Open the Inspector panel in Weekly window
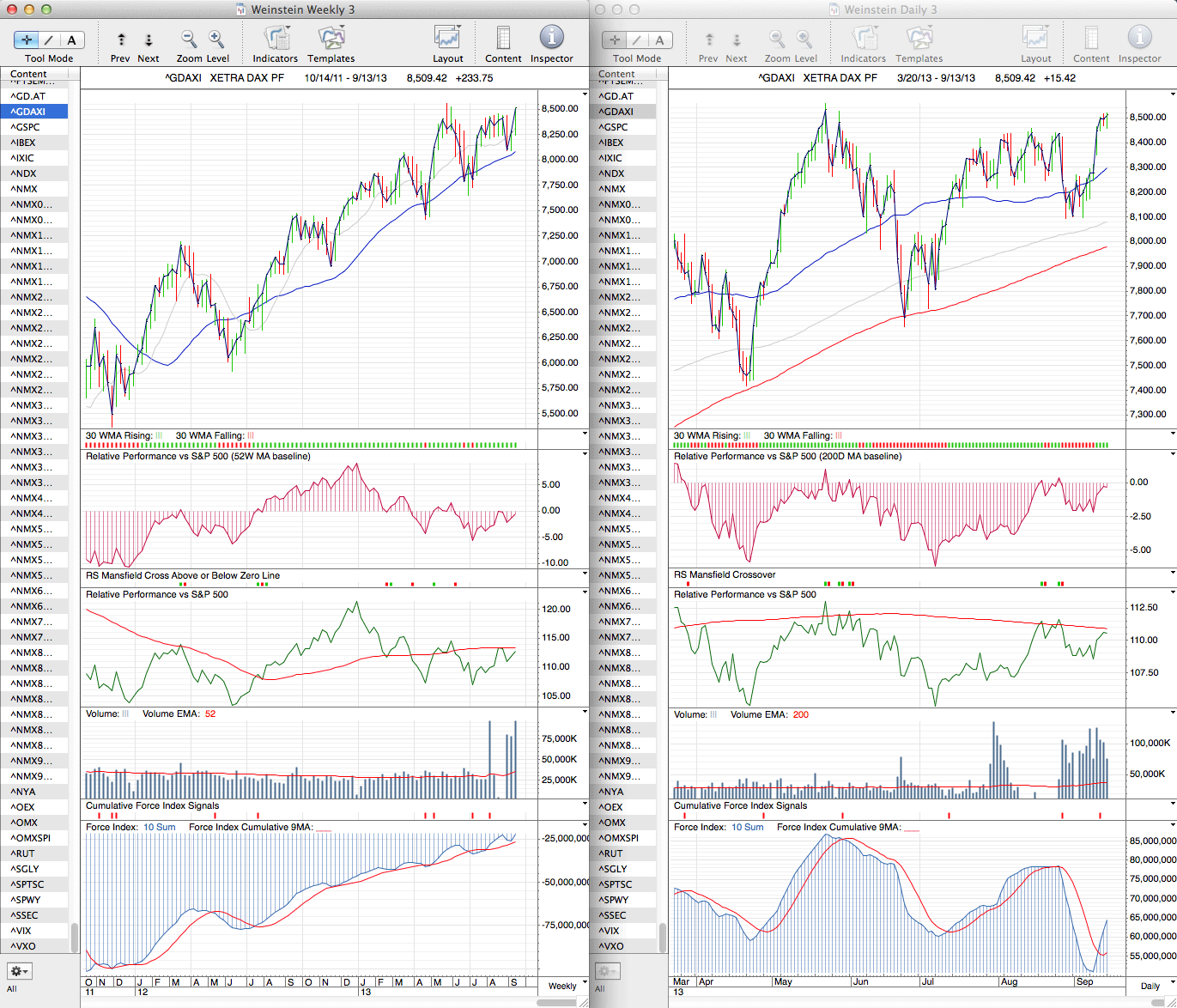 551,39
